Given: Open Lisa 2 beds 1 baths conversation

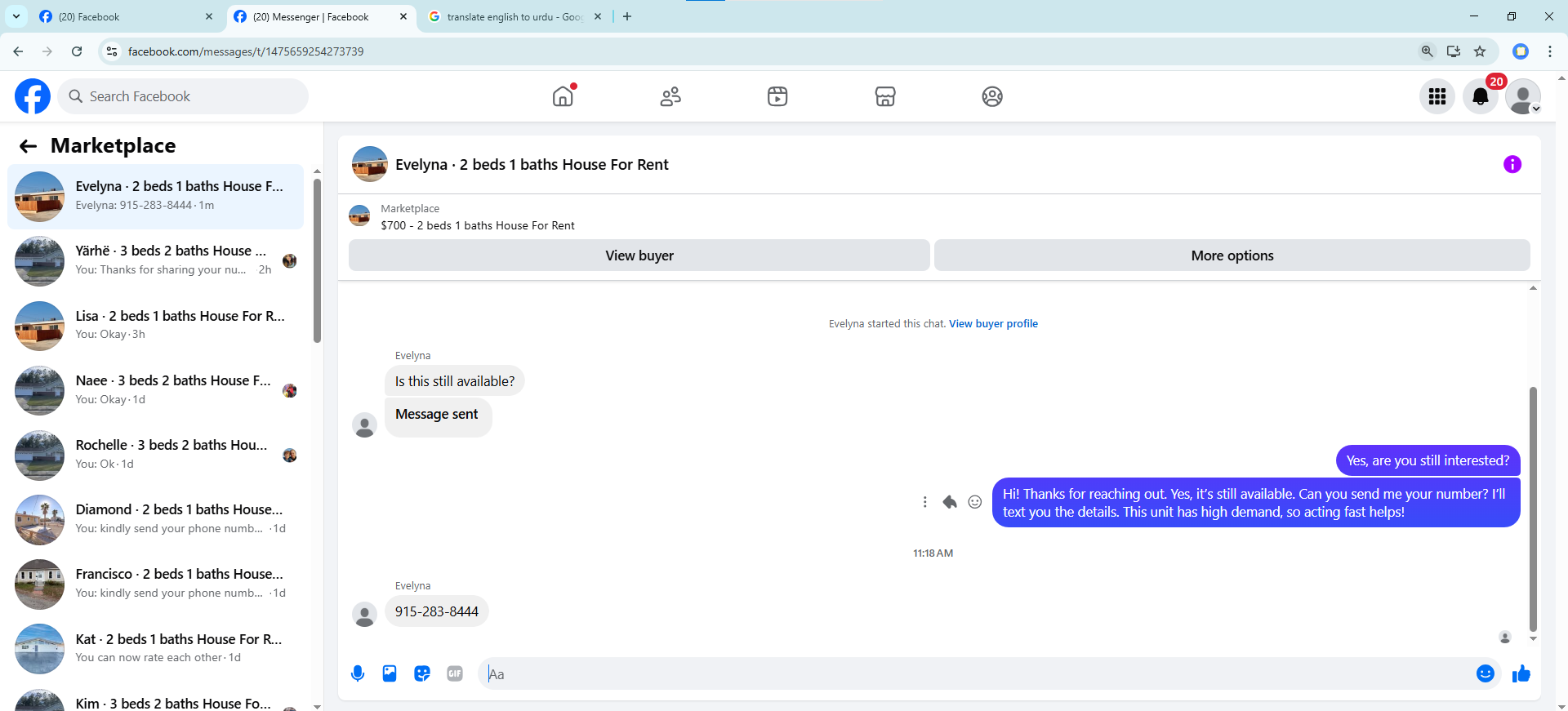Looking at the screenshot, I should [155, 326].
